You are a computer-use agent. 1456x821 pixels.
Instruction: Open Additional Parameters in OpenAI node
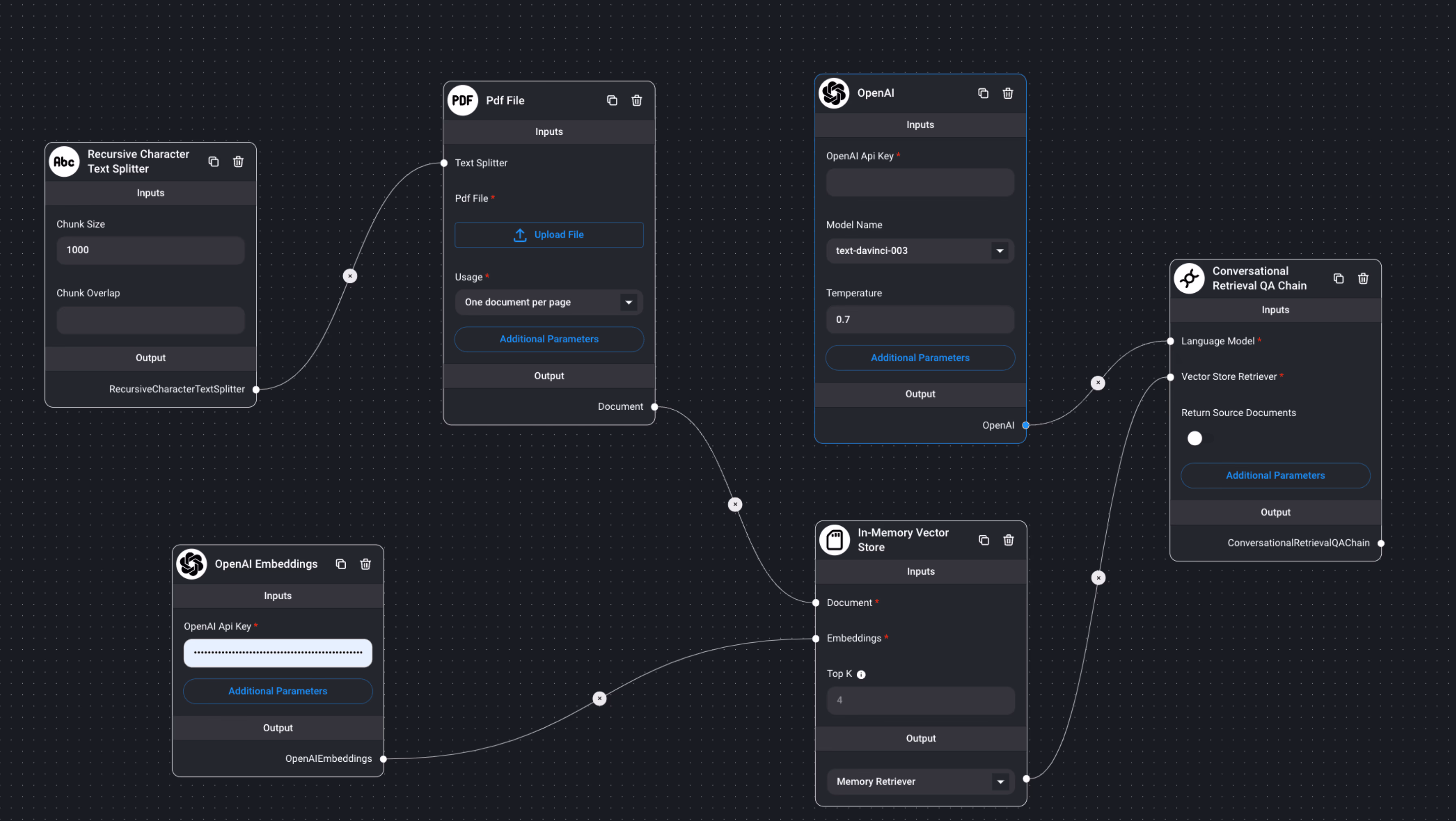coord(920,358)
